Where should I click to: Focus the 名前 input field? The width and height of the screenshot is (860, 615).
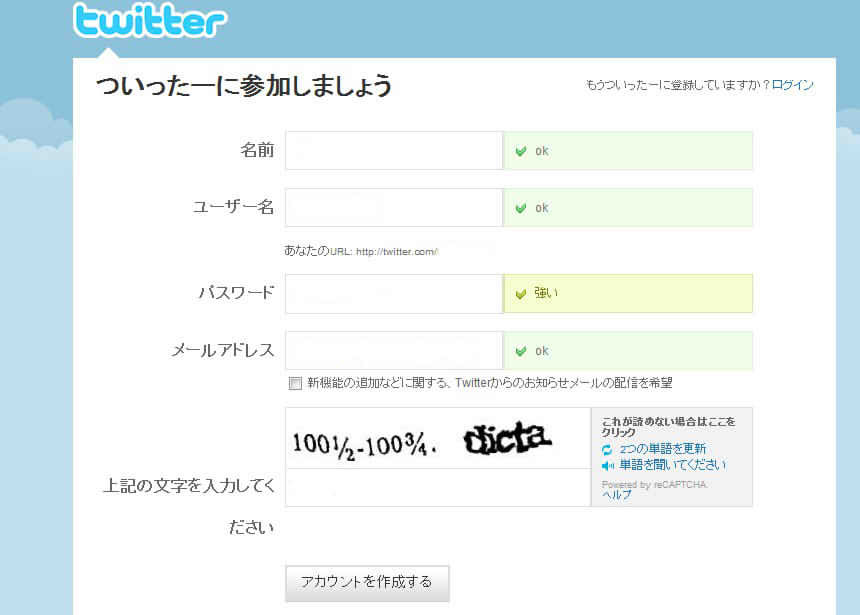coord(394,150)
